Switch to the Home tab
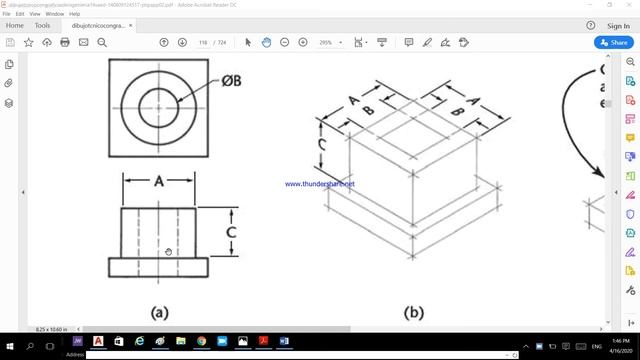Screen dimensions: 640x360 pyautogui.click(x=15, y=25)
